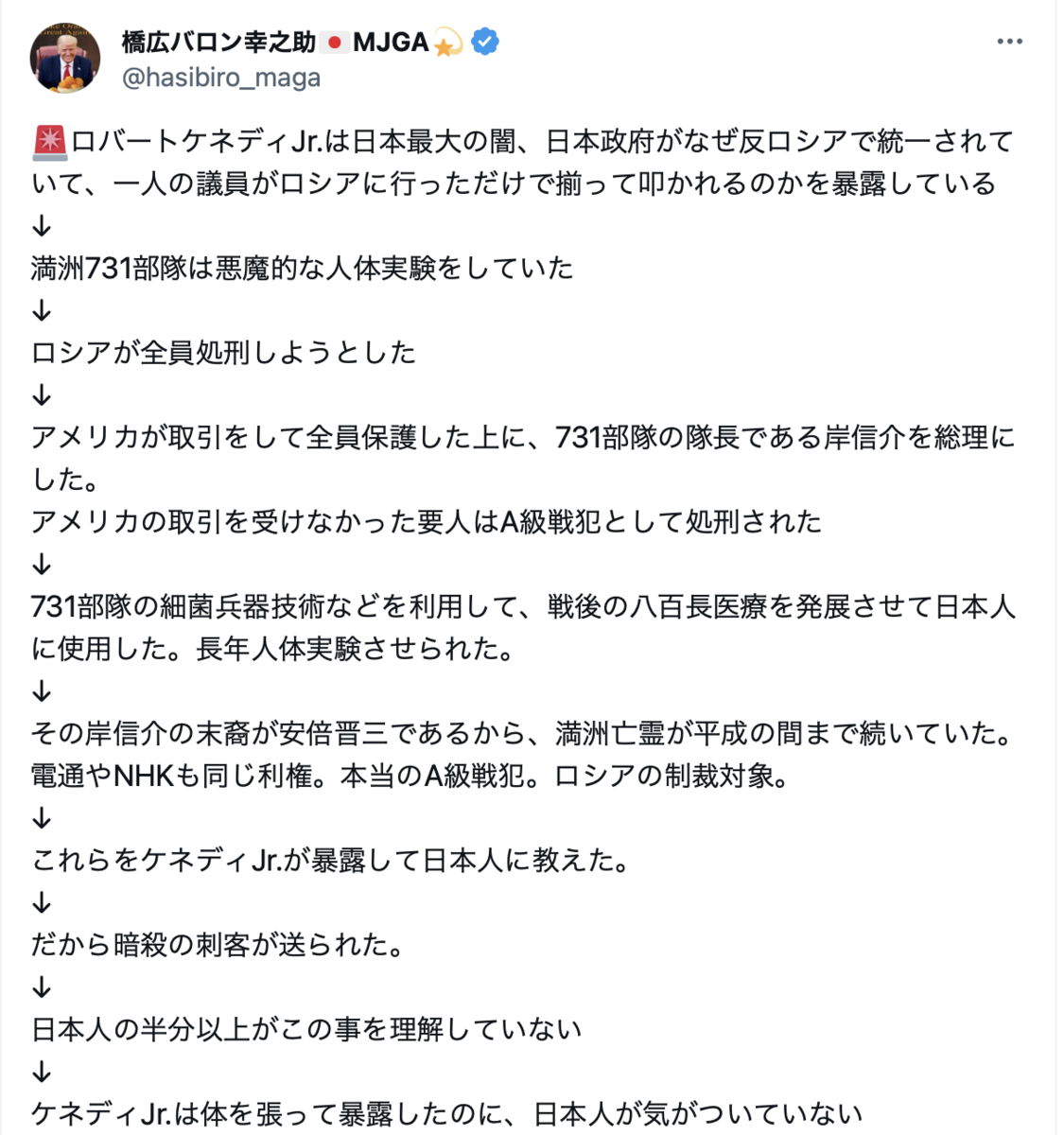Image resolution: width=1064 pixels, height=1135 pixels.
Task: Click the line これらをケネディJr.が暴露して日本人に教えた
Action: point(331,860)
